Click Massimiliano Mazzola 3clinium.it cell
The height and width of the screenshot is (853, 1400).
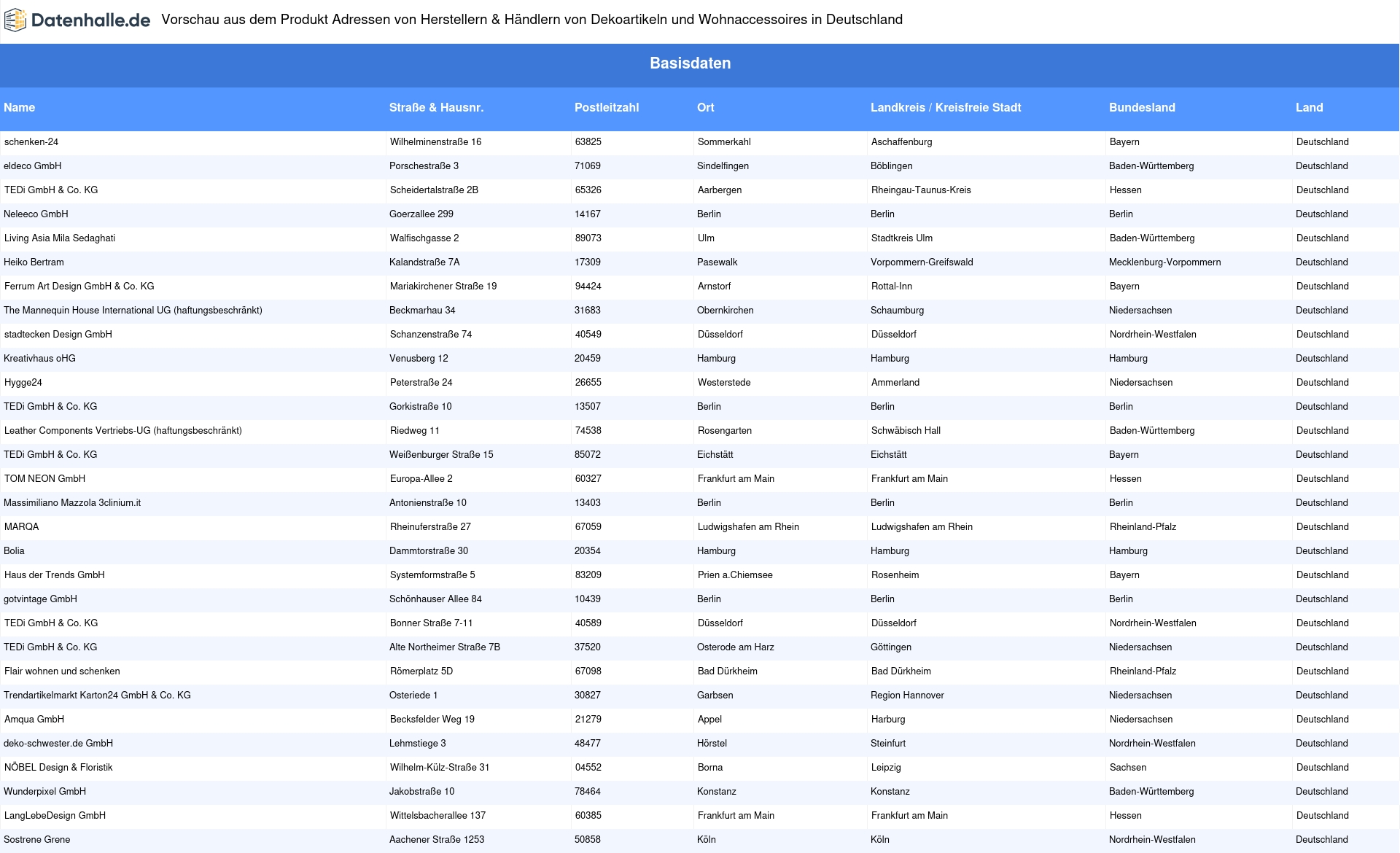pos(72,503)
